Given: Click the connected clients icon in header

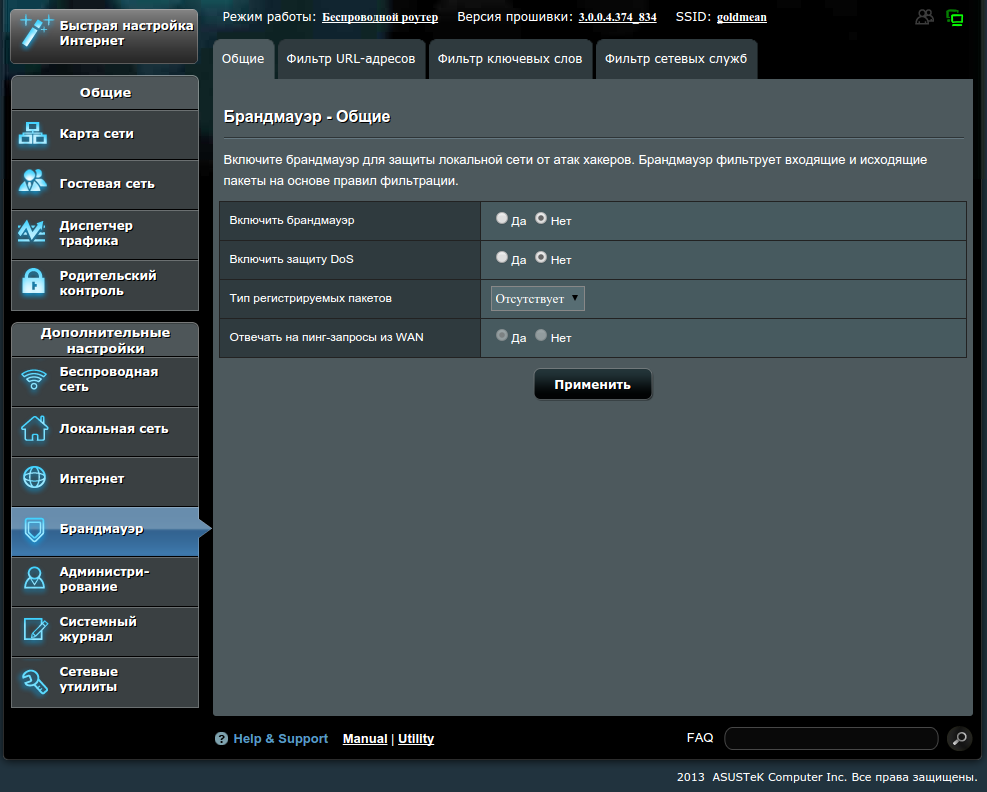Looking at the screenshot, I should 924,17.
